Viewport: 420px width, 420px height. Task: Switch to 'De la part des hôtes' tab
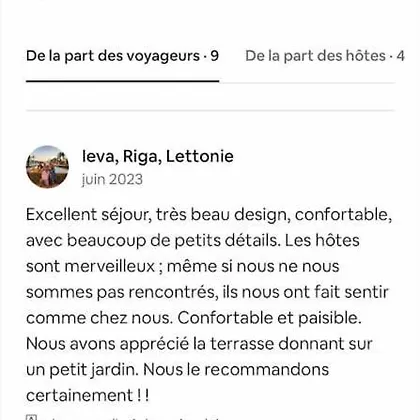click(325, 56)
